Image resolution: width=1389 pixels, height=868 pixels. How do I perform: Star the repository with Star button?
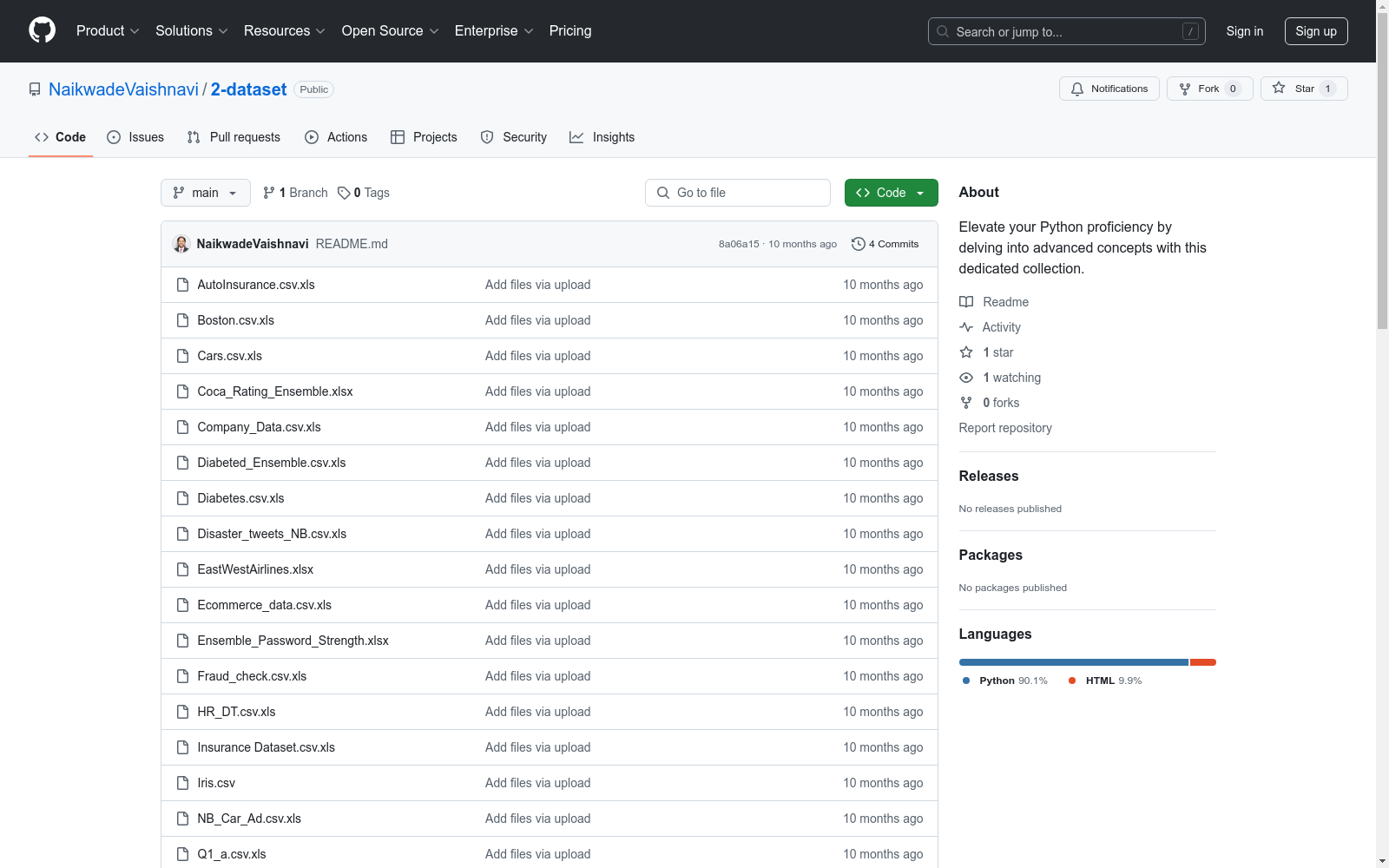pyautogui.click(x=1304, y=89)
